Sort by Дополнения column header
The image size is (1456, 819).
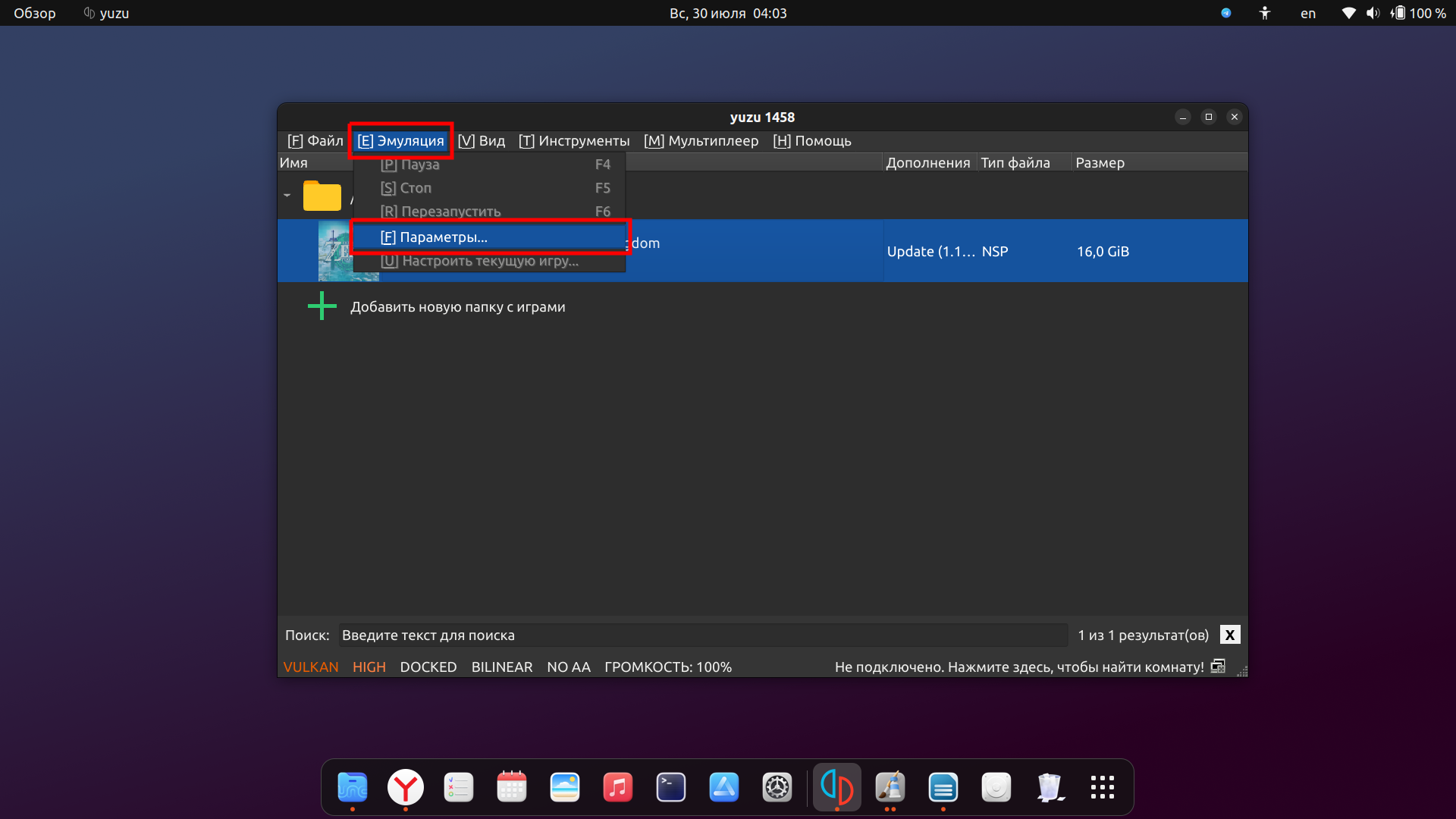pyautogui.click(x=928, y=163)
